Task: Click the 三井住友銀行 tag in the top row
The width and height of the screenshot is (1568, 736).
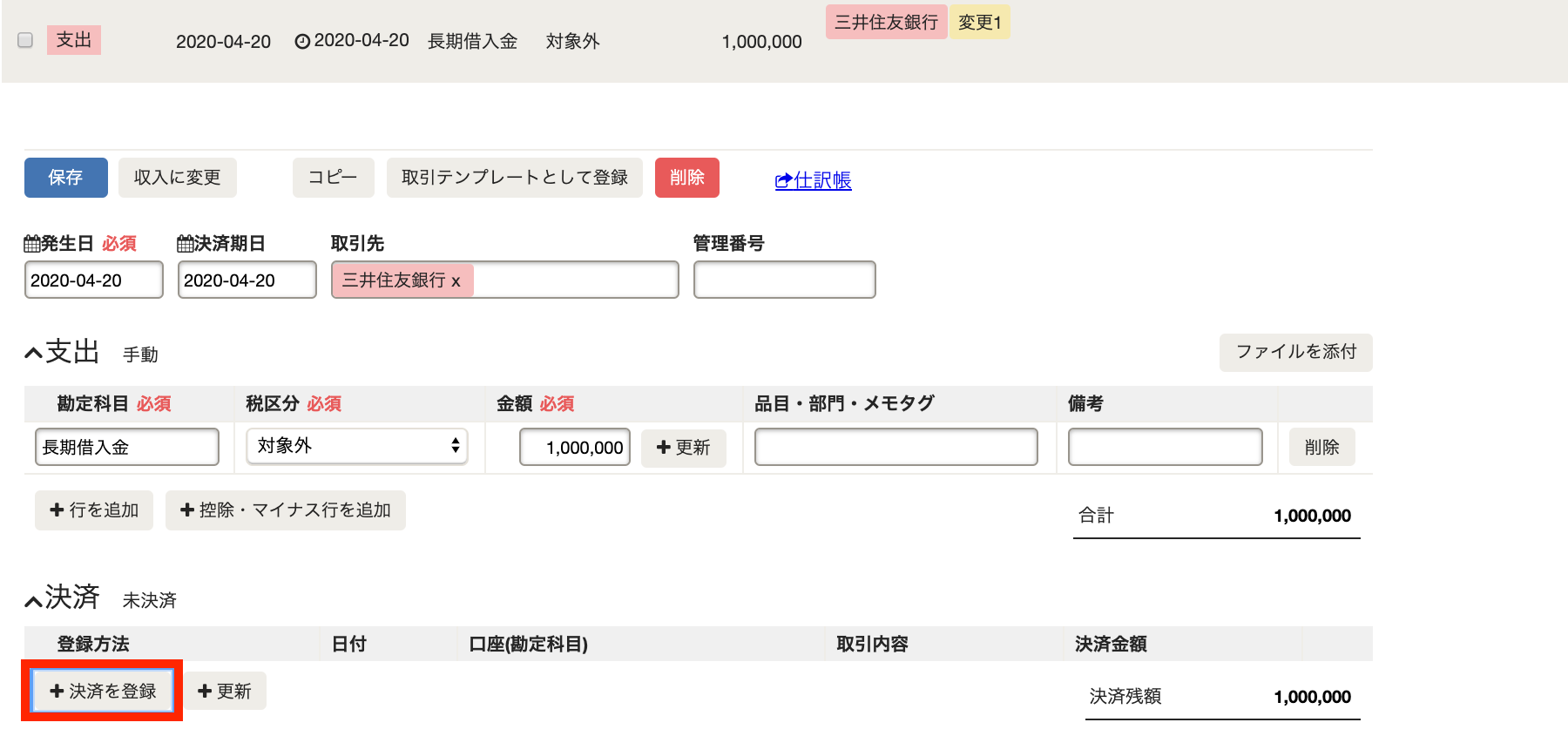Action: (886, 23)
